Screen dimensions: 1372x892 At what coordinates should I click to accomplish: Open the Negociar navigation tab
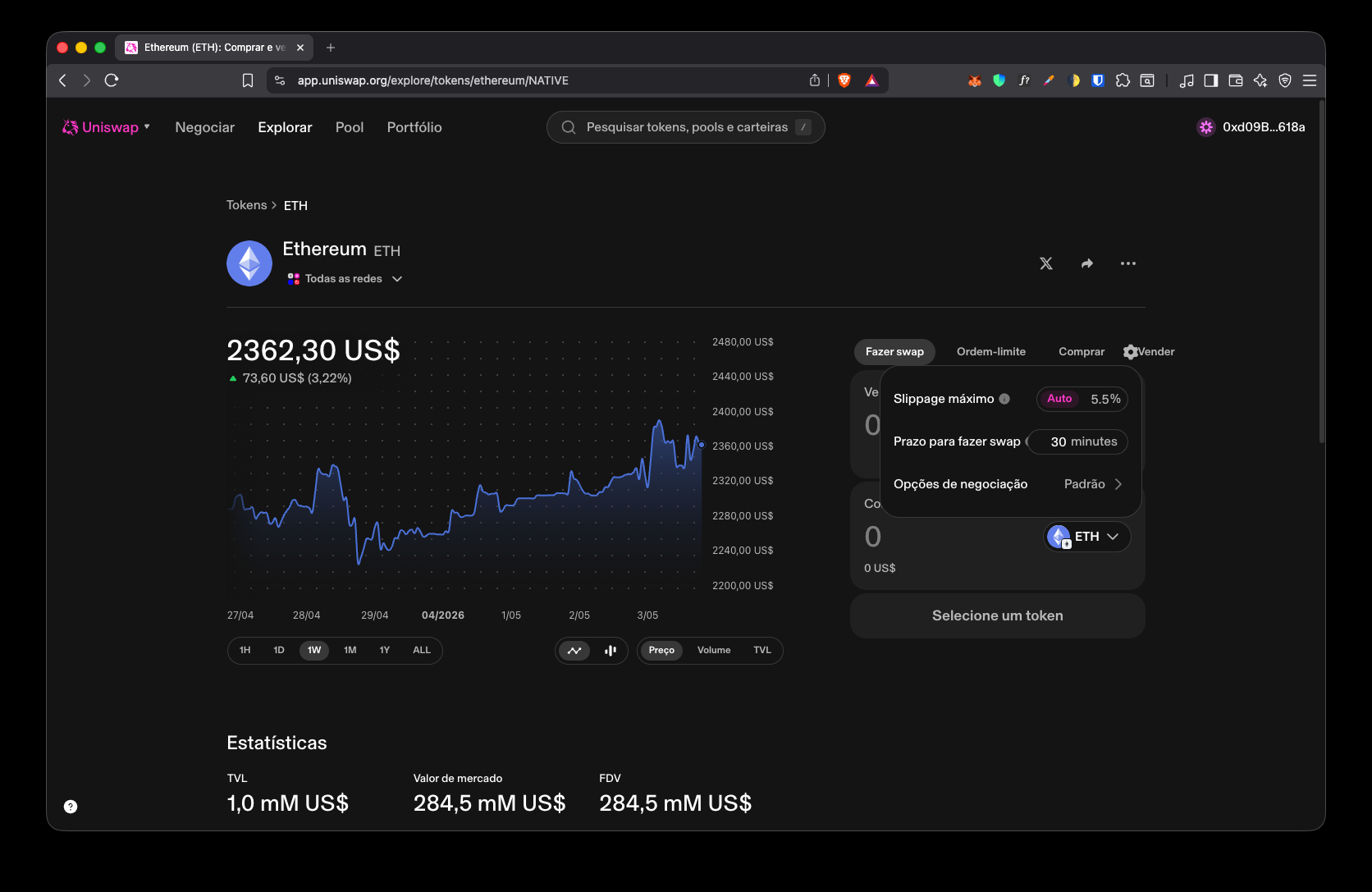[x=204, y=127]
